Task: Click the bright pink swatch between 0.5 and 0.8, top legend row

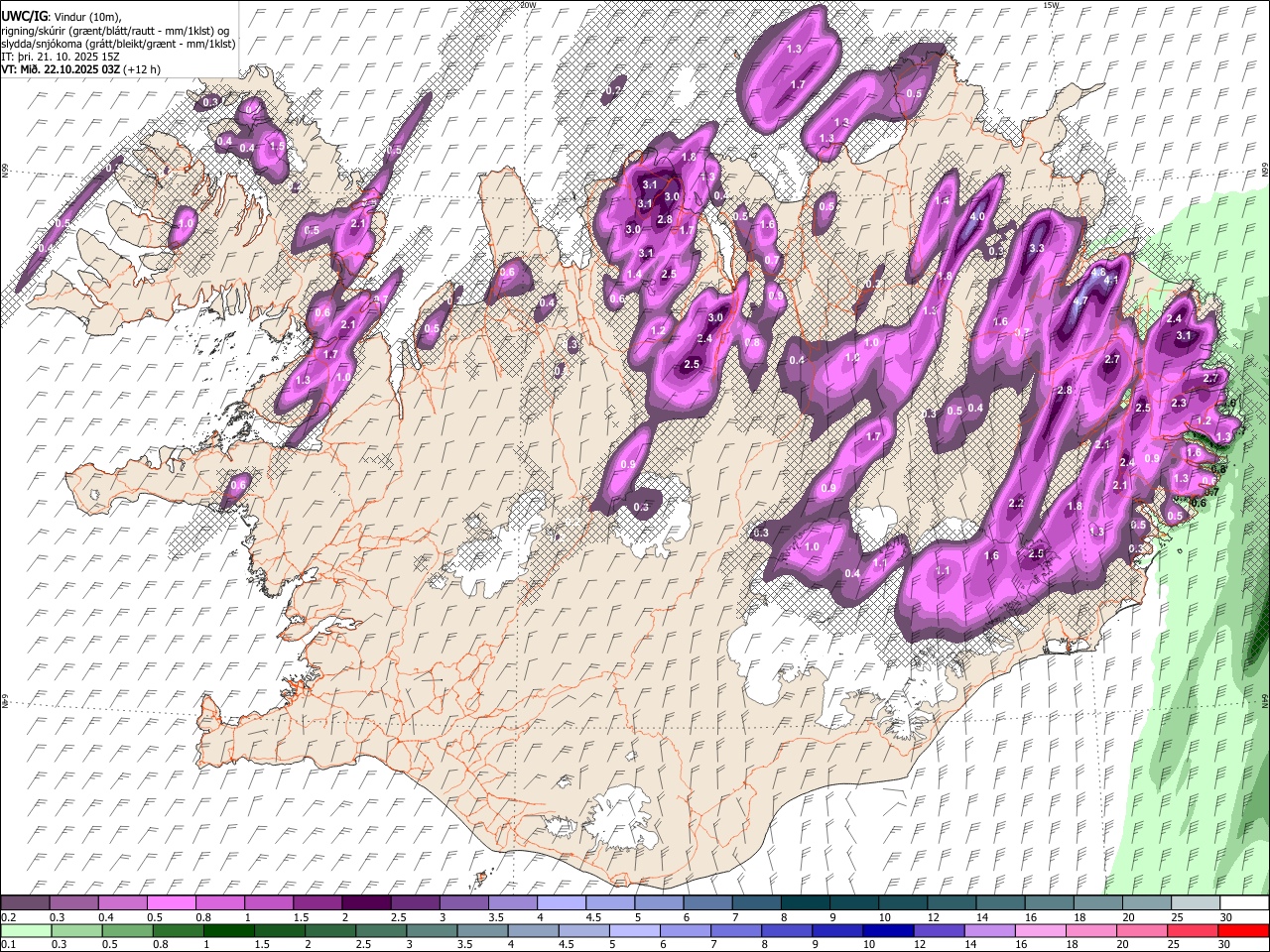Action: [171, 902]
